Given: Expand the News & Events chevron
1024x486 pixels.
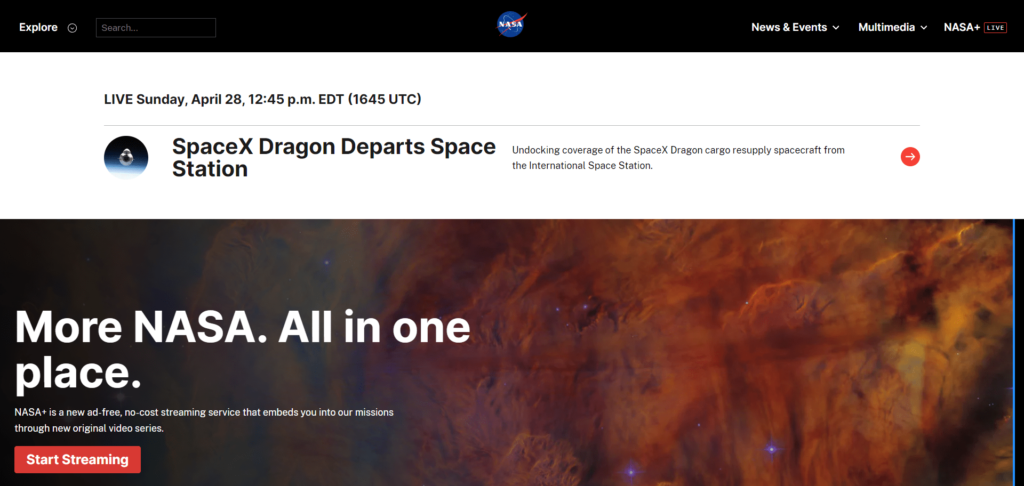Looking at the screenshot, I should [835, 27].
